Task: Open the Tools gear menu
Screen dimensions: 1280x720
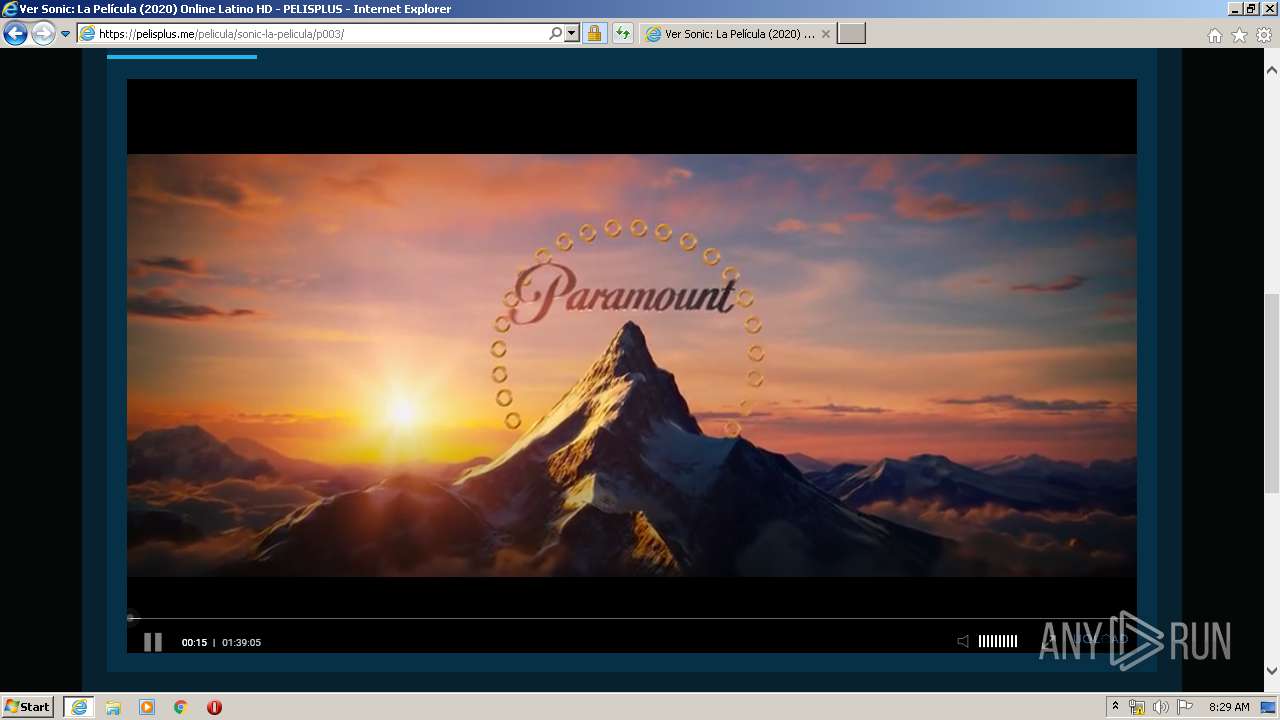Action: (x=1264, y=35)
